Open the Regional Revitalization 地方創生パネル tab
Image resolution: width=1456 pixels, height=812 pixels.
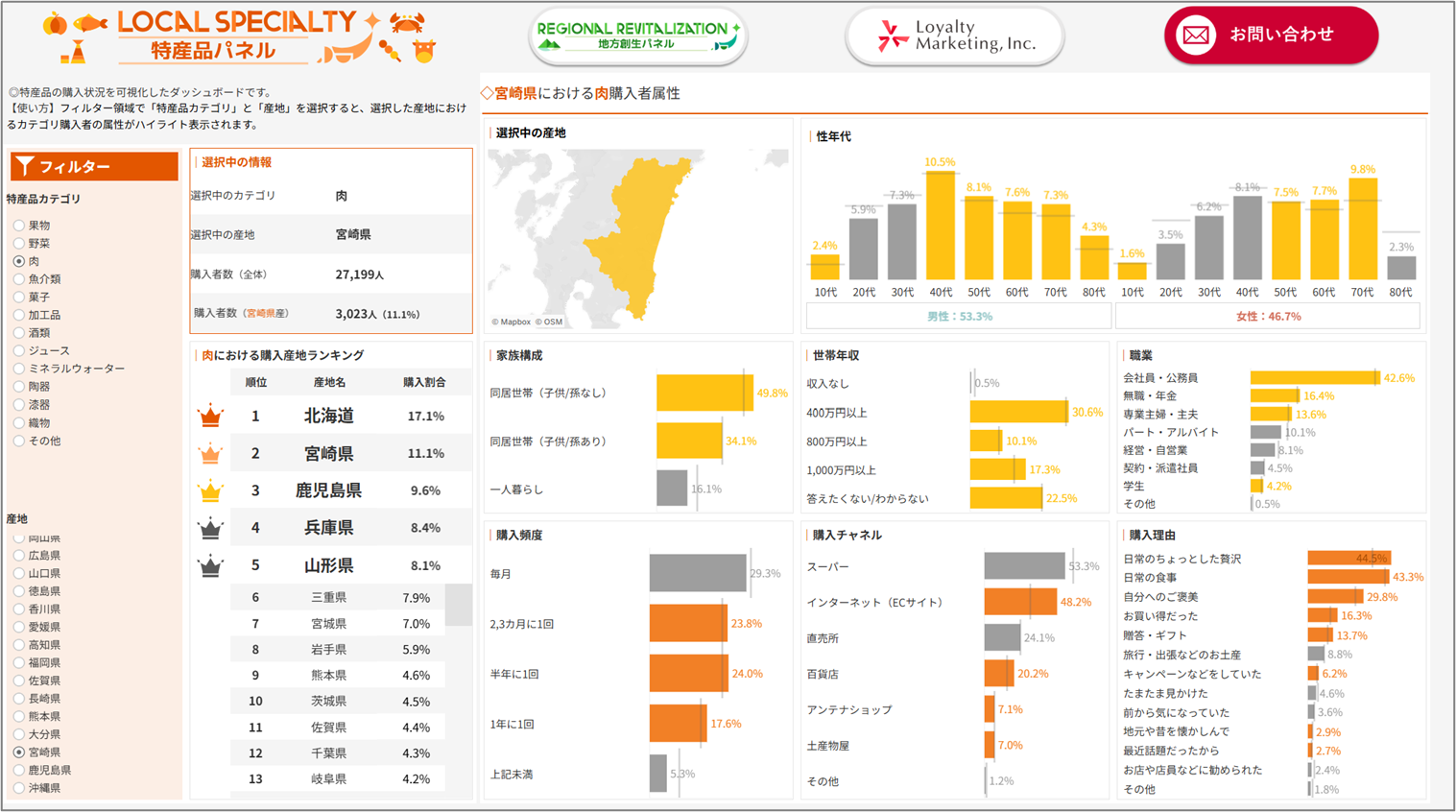[638, 36]
